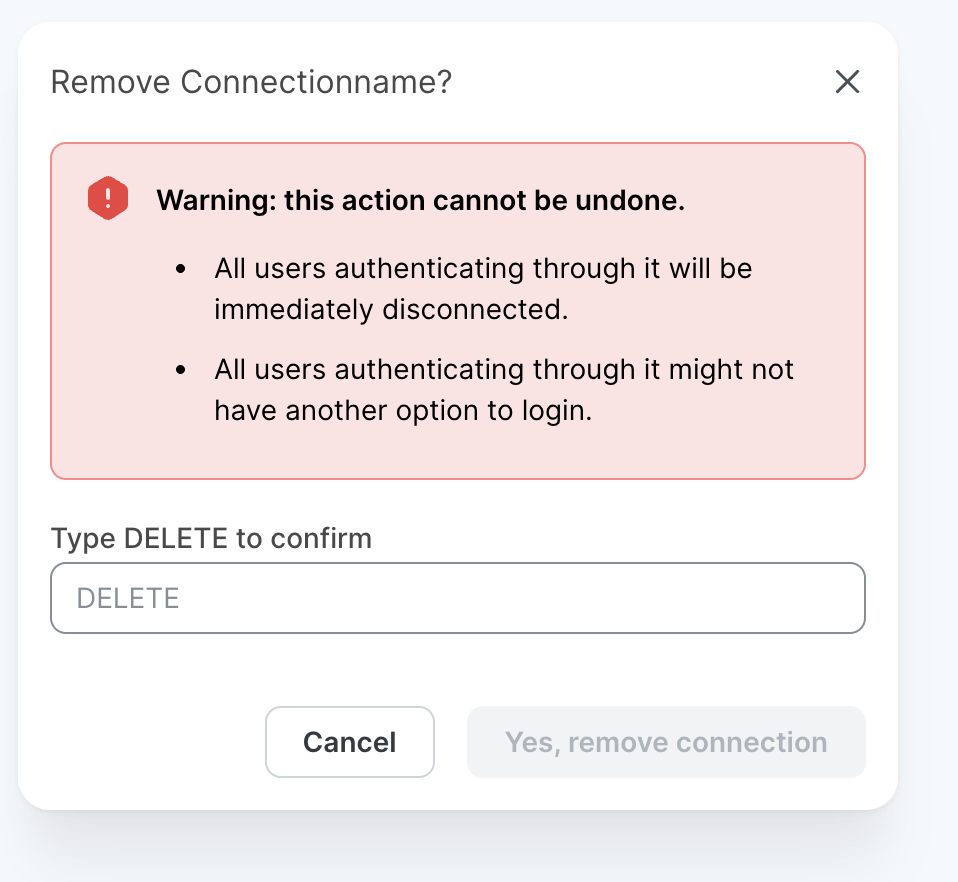Focus the text box showing DELETE placeholder
This screenshot has height=882, width=958.
coord(458,598)
